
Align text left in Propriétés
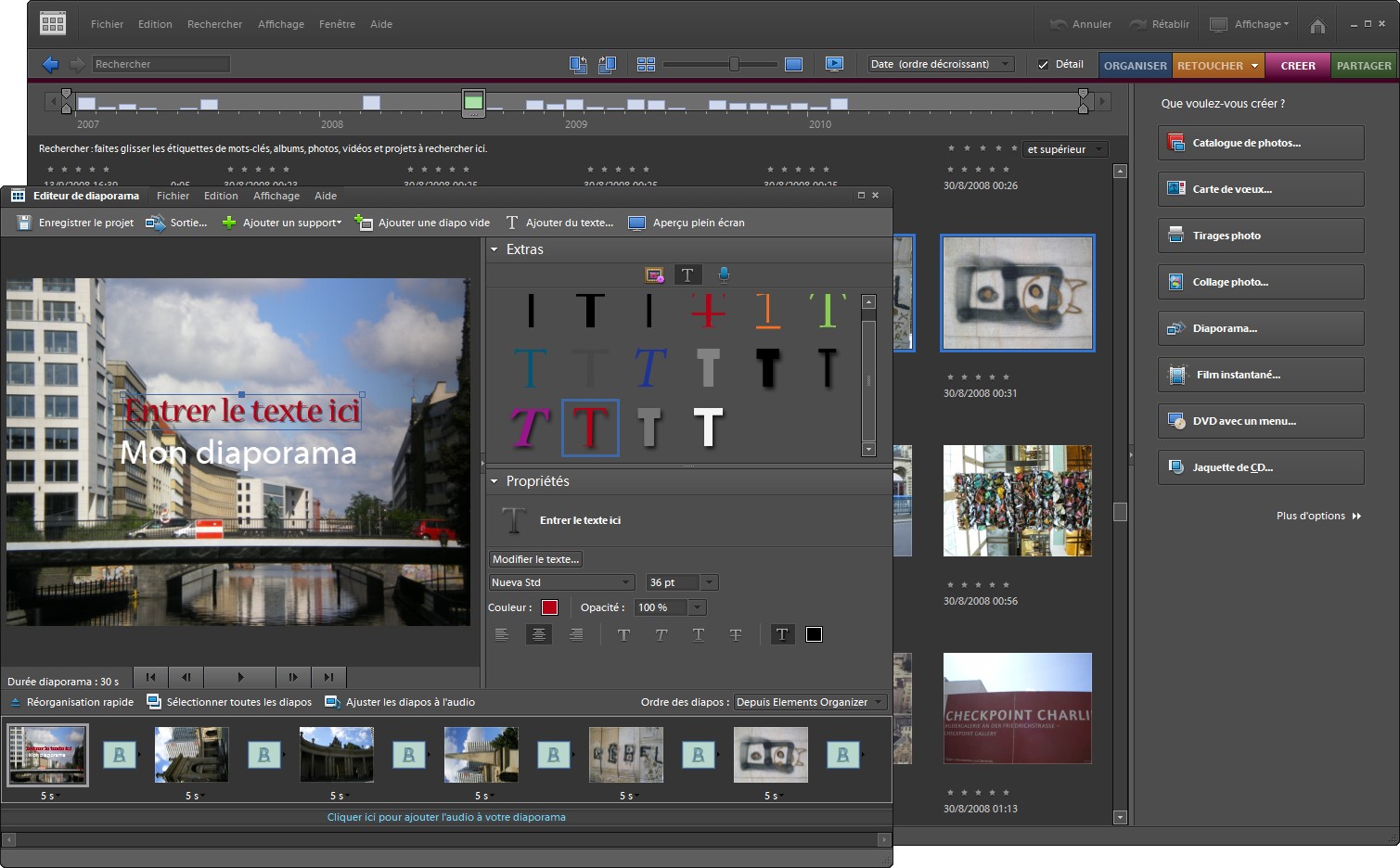pos(502,634)
